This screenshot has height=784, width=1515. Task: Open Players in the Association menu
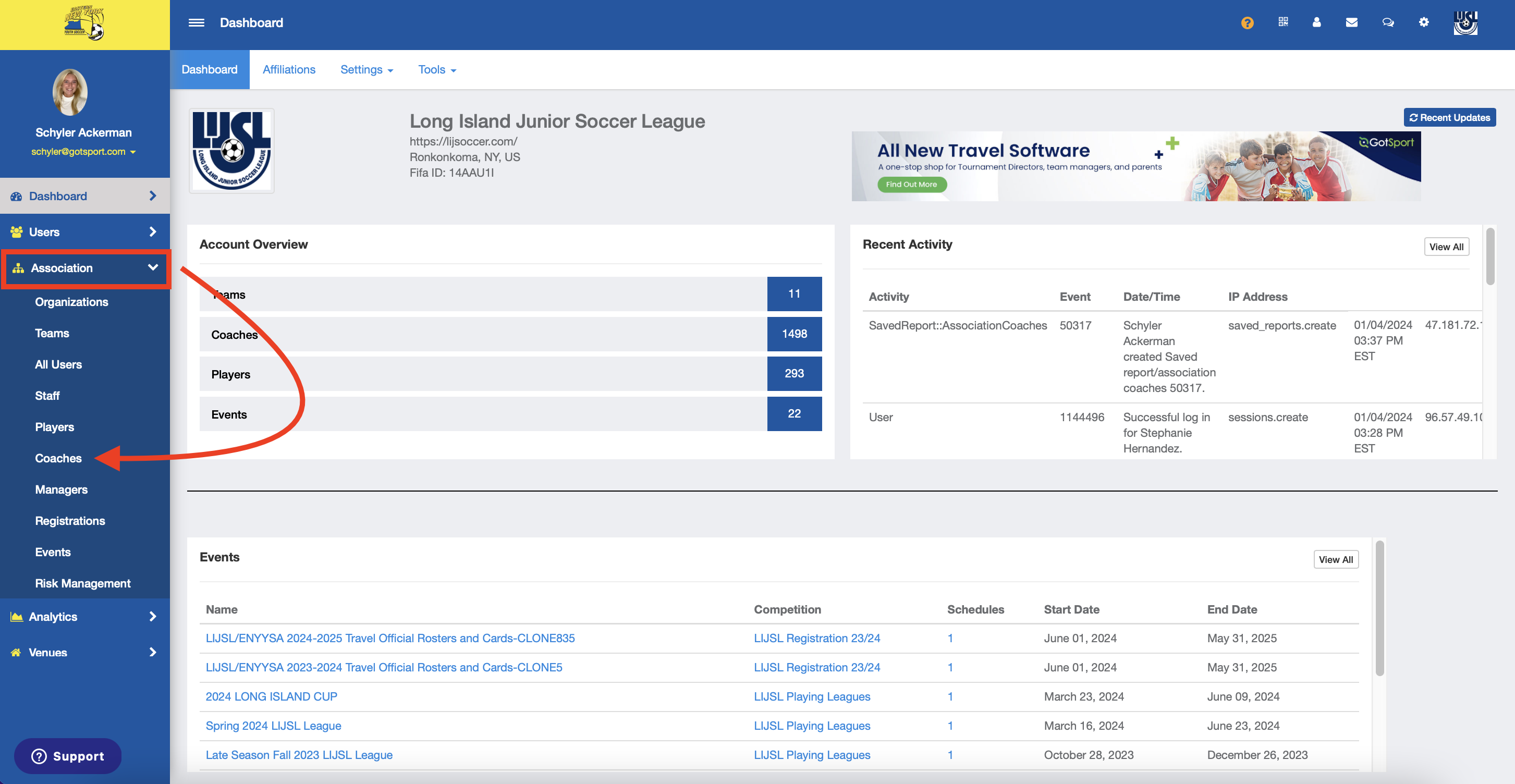pyautogui.click(x=54, y=426)
